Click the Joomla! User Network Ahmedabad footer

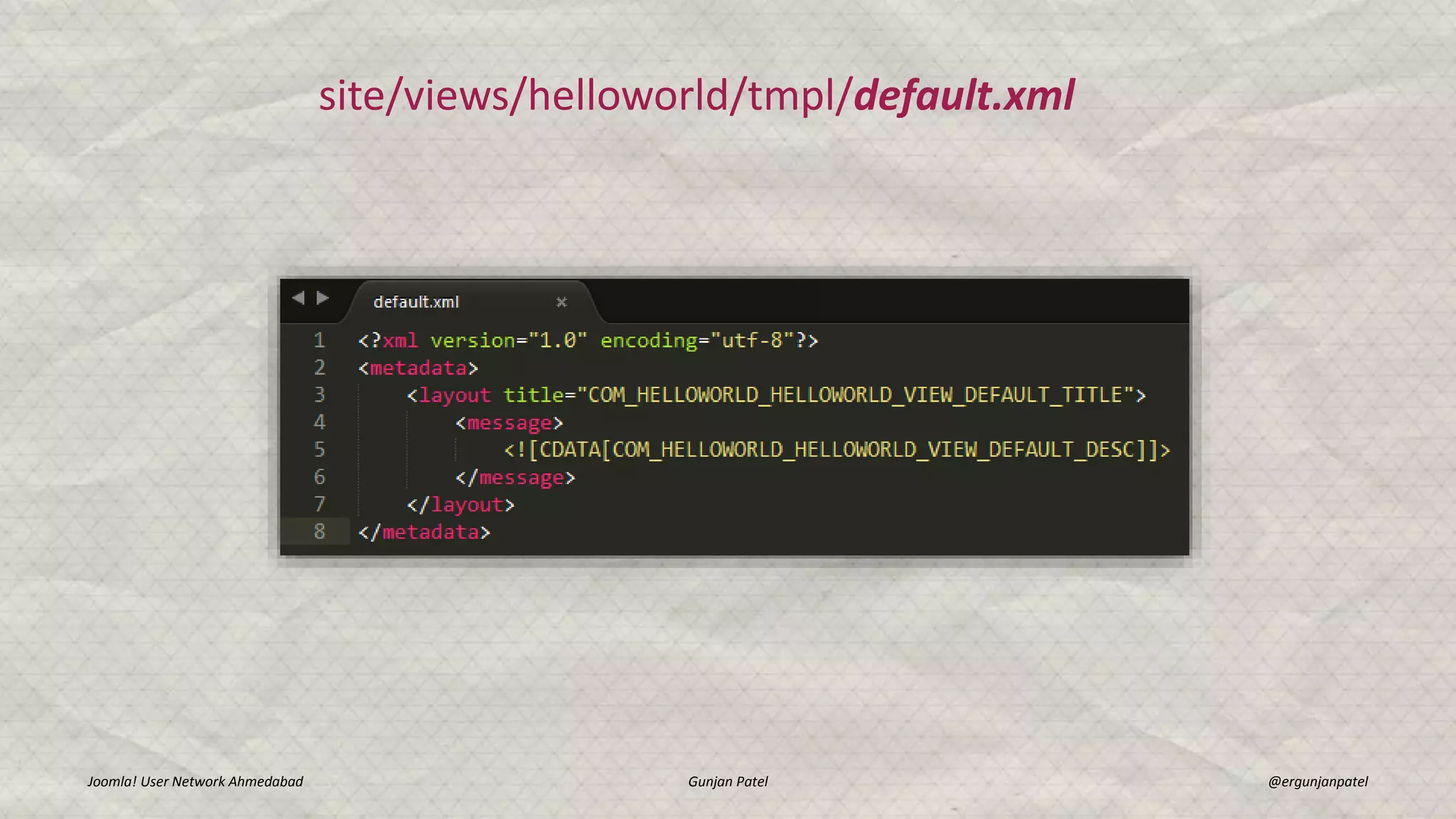coord(195,781)
